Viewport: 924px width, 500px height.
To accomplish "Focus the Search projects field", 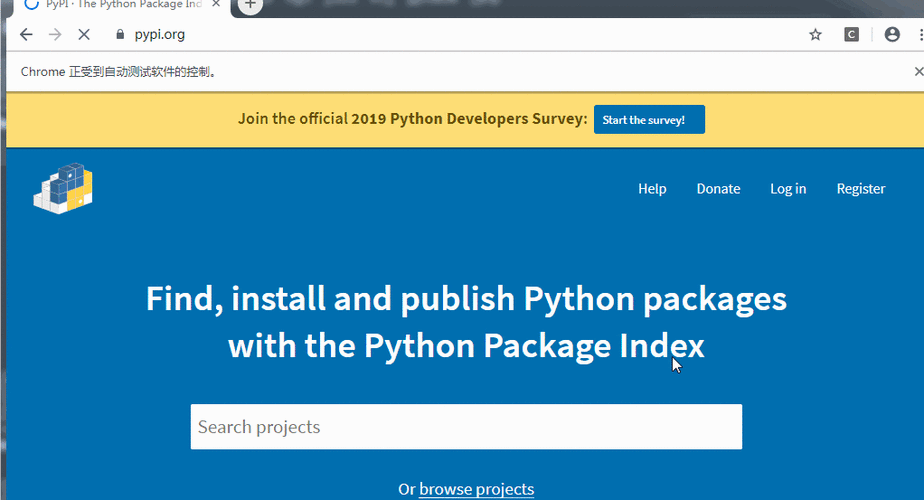I will click(x=466, y=427).
